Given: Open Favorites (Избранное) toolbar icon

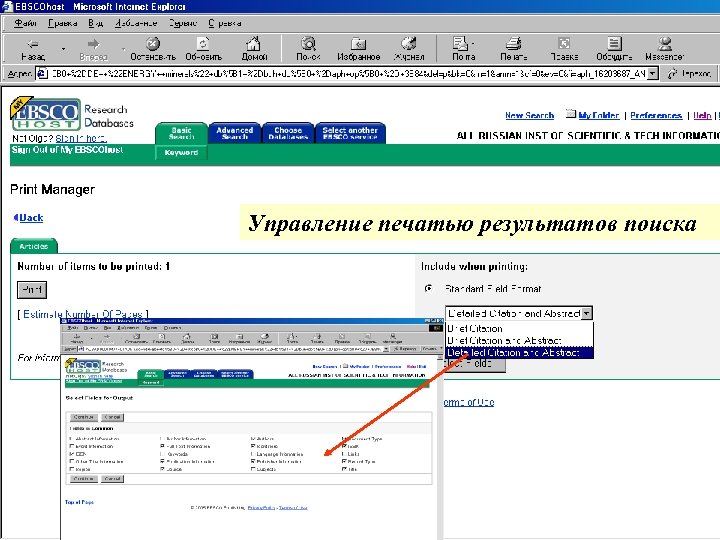Looking at the screenshot, I should [358, 44].
